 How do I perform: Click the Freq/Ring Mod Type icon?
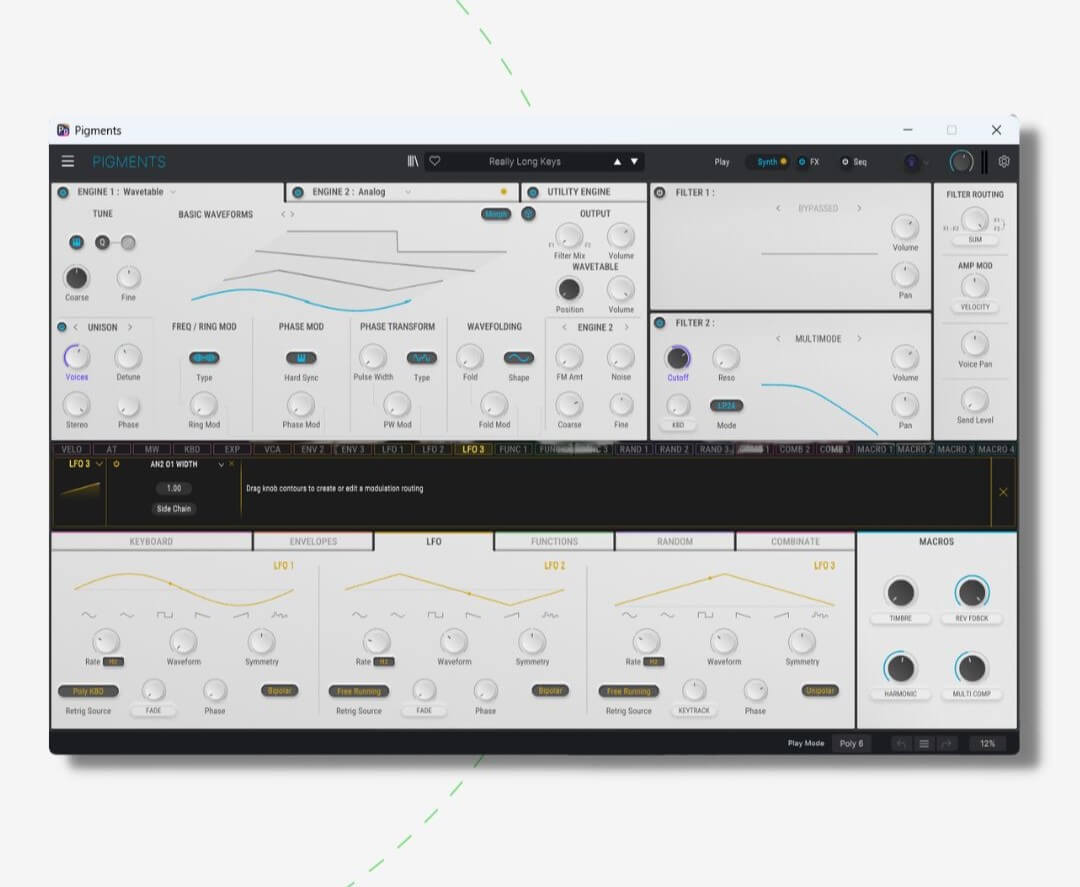click(x=204, y=358)
